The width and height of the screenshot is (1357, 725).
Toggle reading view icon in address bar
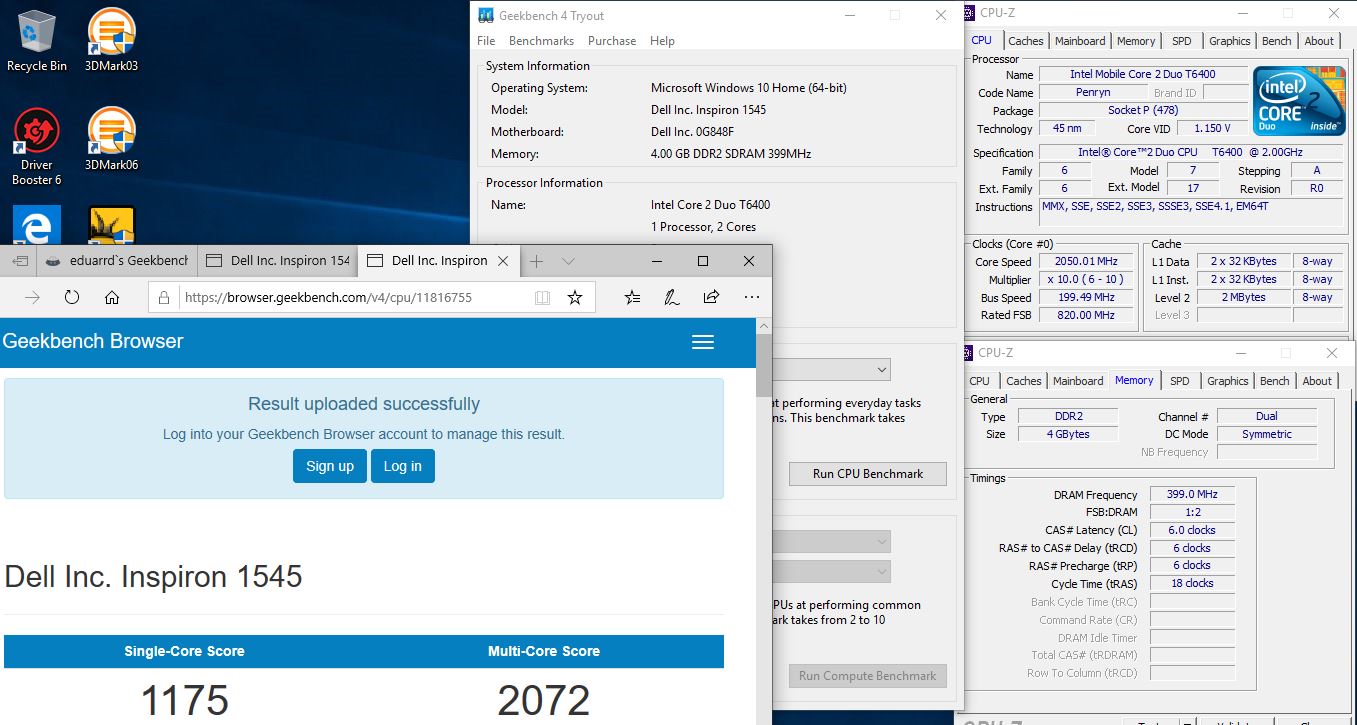coord(542,297)
